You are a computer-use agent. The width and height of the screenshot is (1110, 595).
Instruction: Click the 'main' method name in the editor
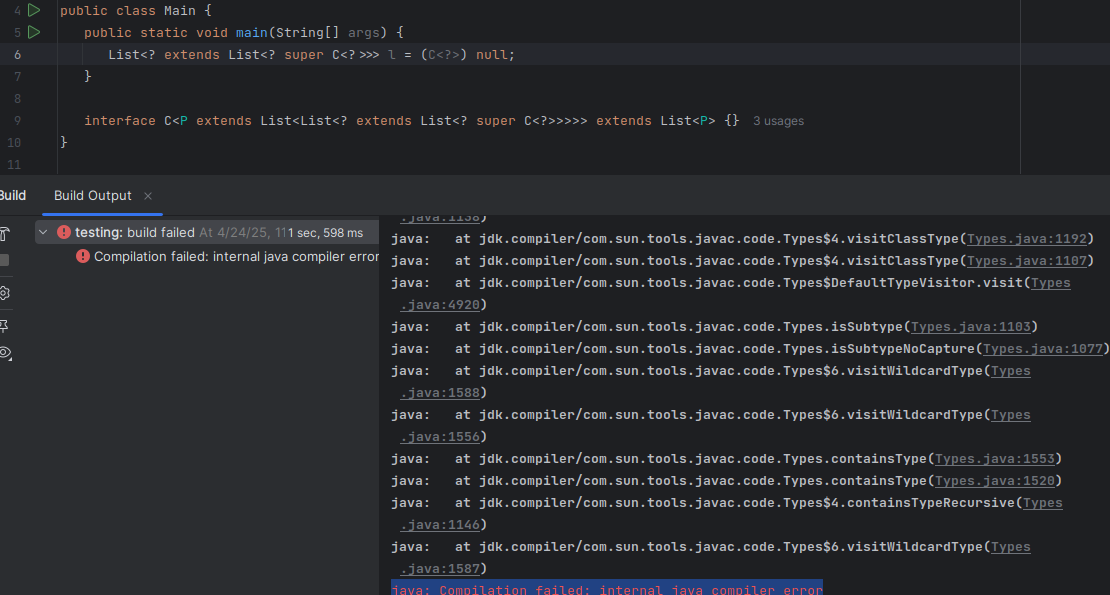pyautogui.click(x=252, y=33)
